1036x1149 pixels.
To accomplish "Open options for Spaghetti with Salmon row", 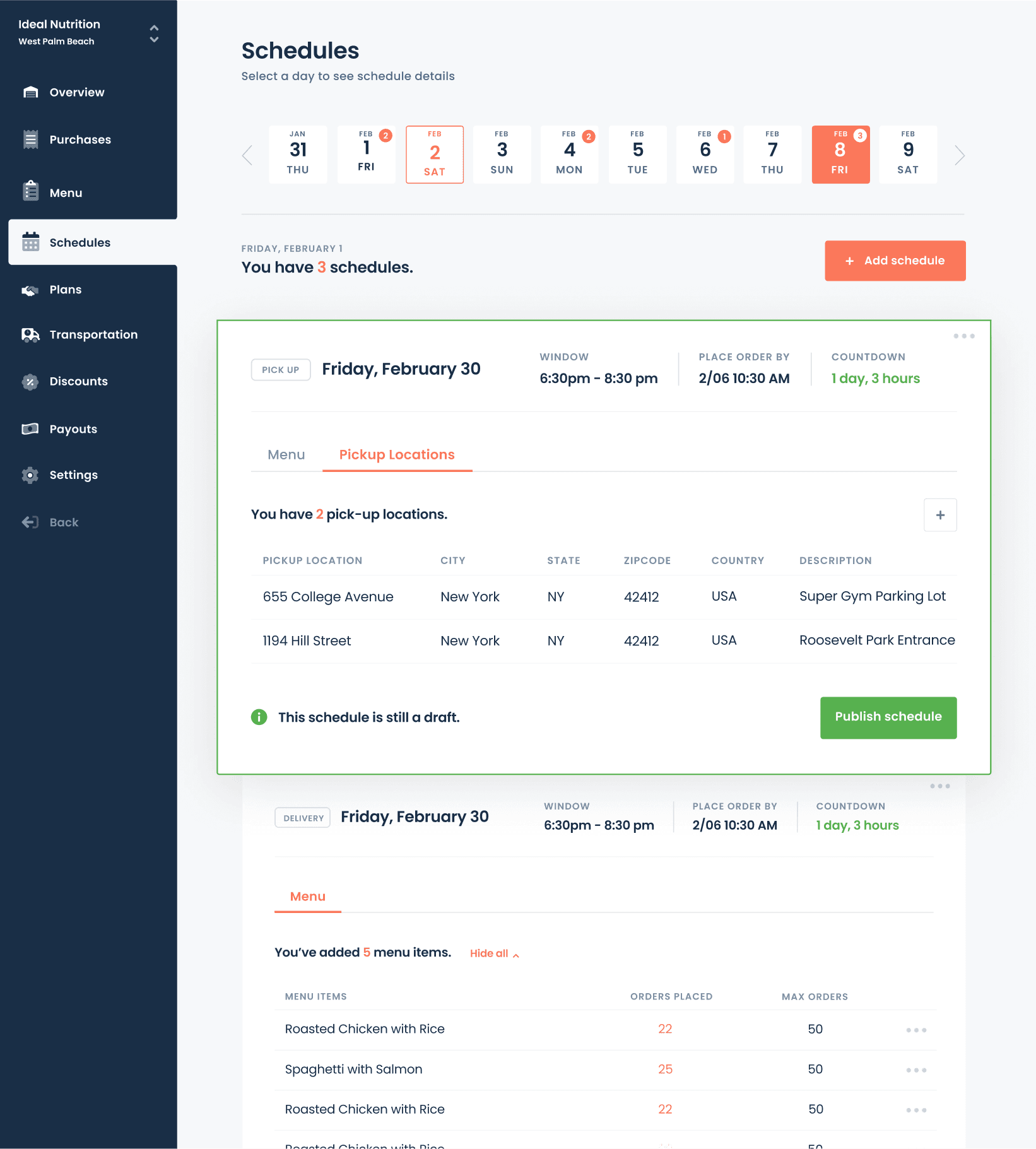I will coord(916,1070).
